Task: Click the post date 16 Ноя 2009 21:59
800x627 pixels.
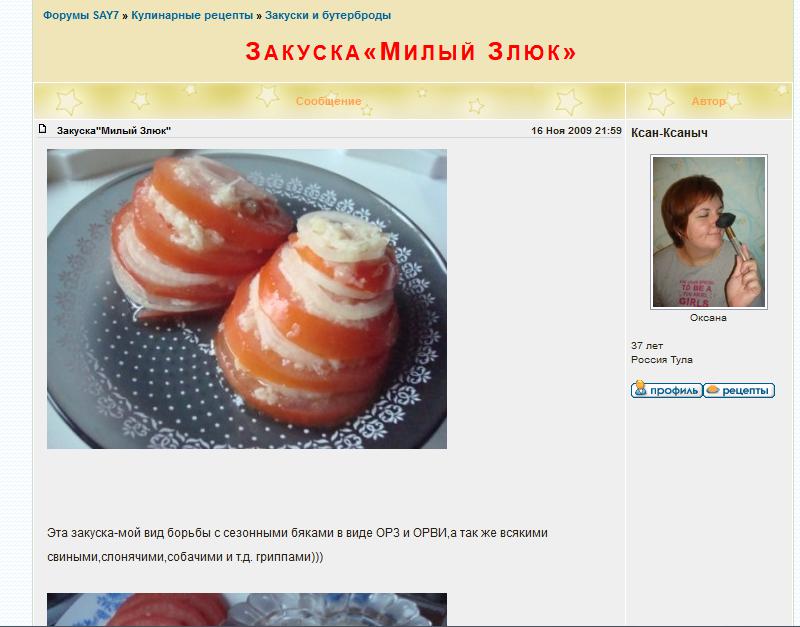Action: point(576,131)
